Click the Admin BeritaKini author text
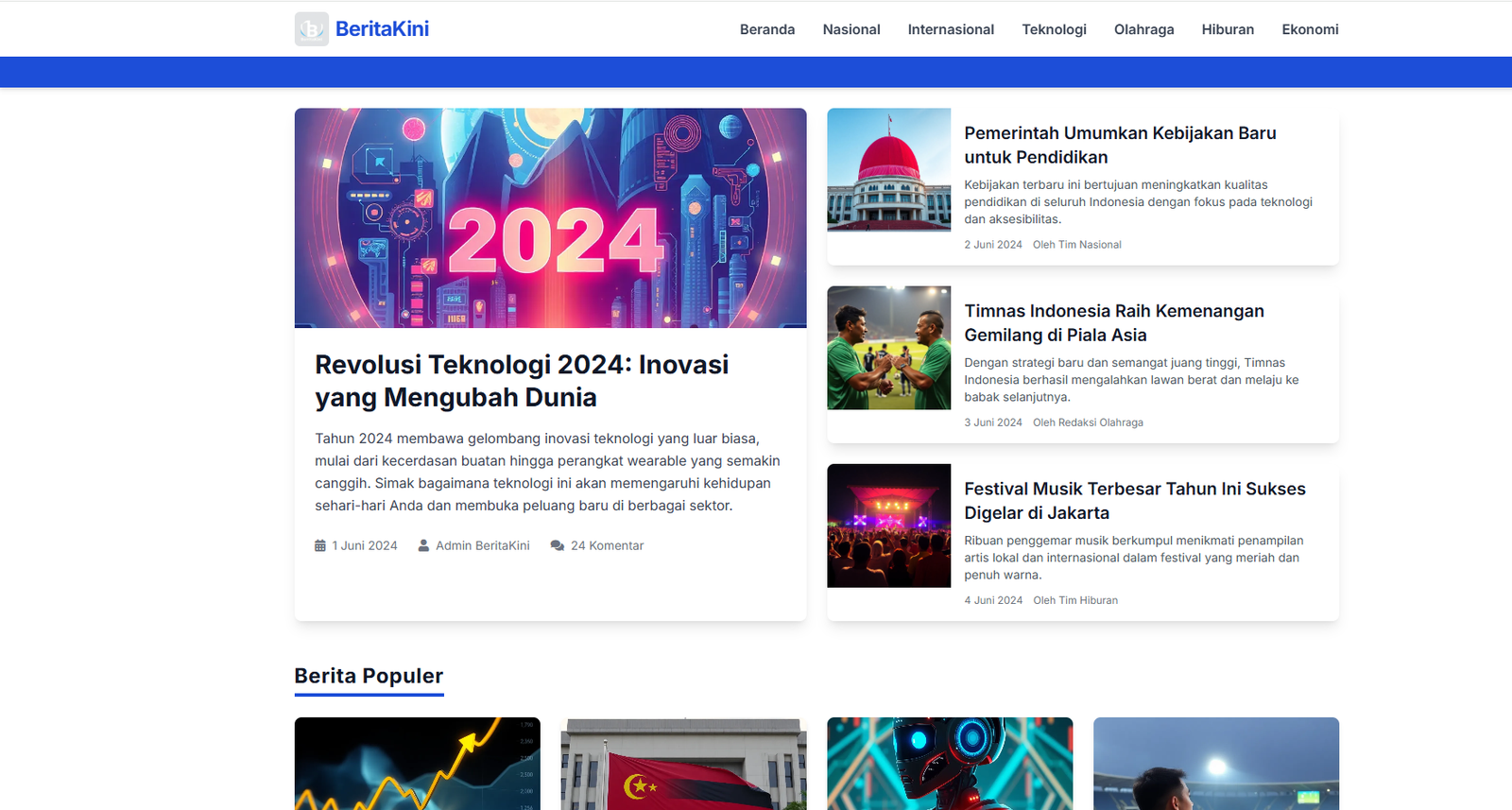 (483, 545)
